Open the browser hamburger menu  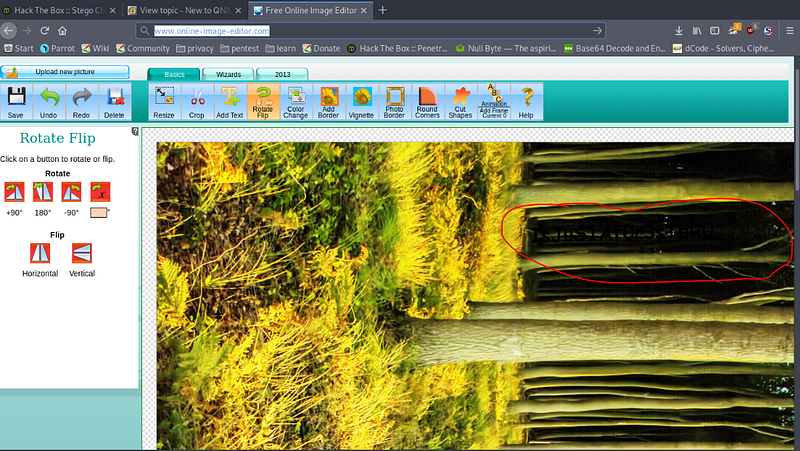790,31
